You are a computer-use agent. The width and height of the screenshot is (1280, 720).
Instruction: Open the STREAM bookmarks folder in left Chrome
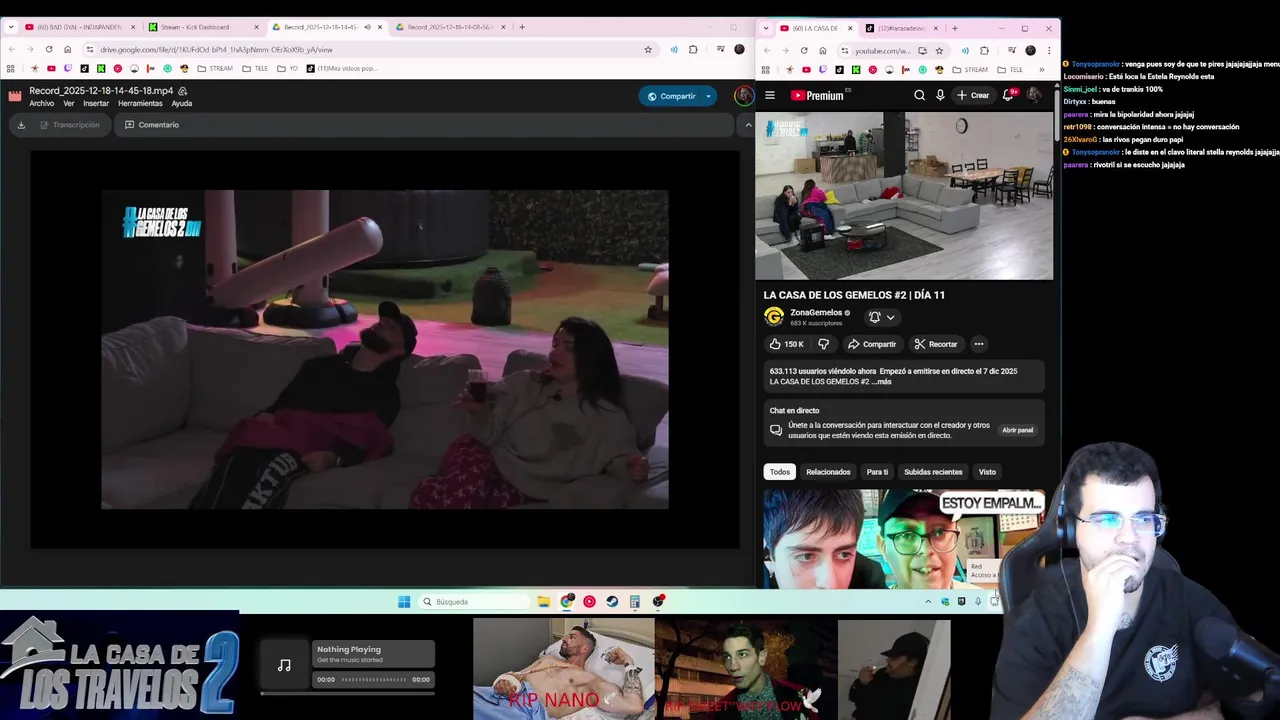[215, 69]
